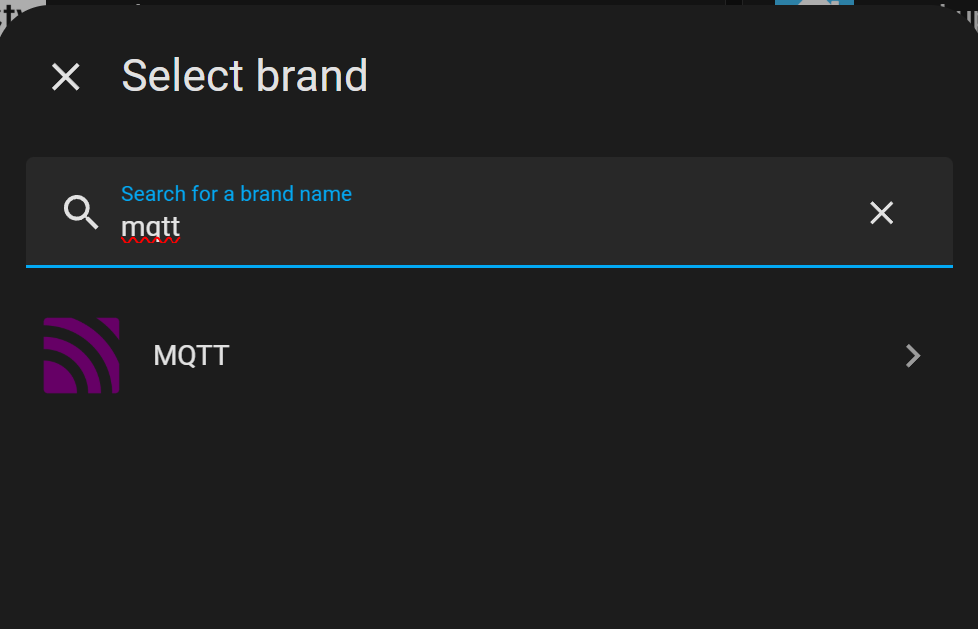Image resolution: width=978 pixels, height=629 pixels.
Task: Click the purple signal-wave MQTT icon
Action: tap(81, 355)
